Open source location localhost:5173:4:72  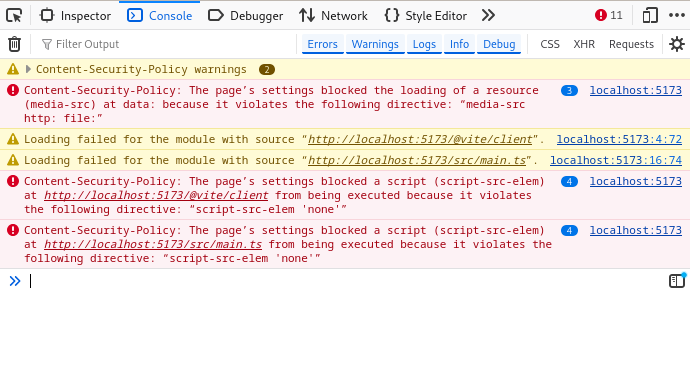[619, 139]
